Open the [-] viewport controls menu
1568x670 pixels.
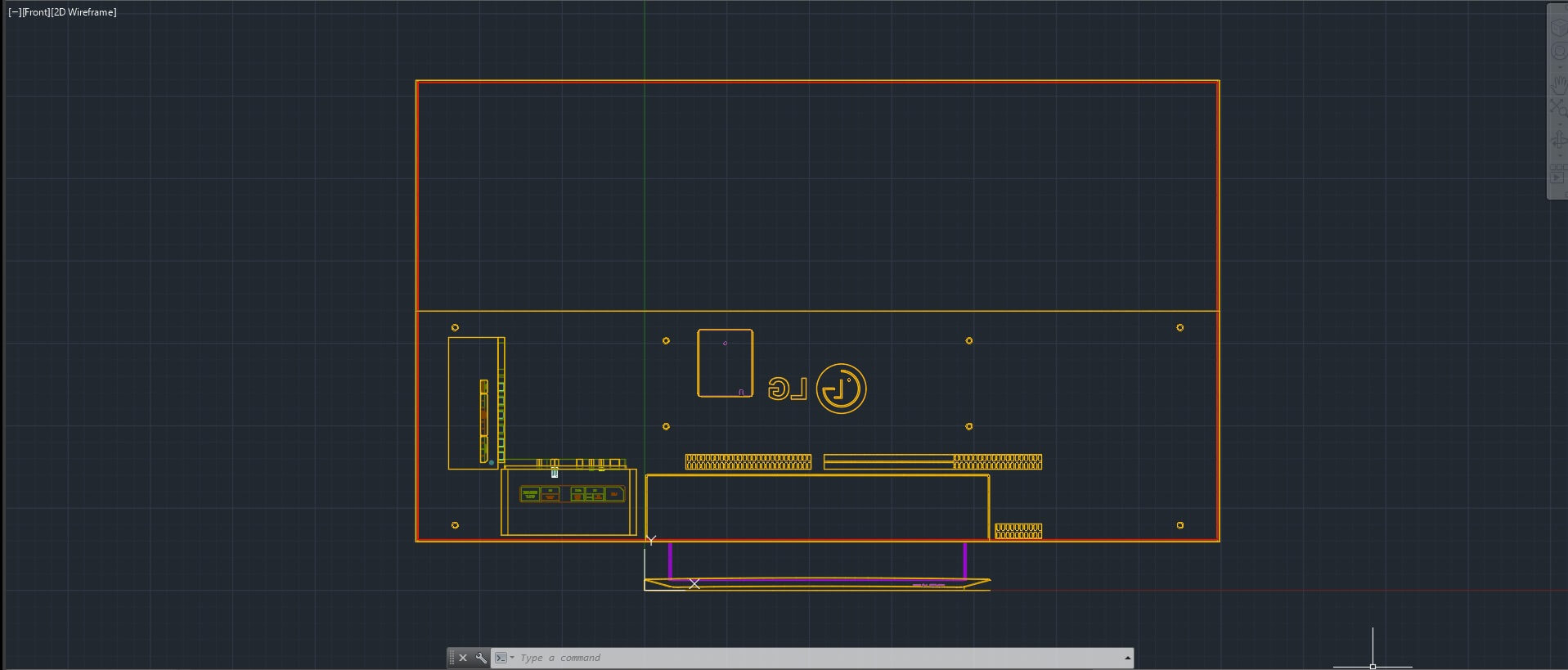coord(14,12)
